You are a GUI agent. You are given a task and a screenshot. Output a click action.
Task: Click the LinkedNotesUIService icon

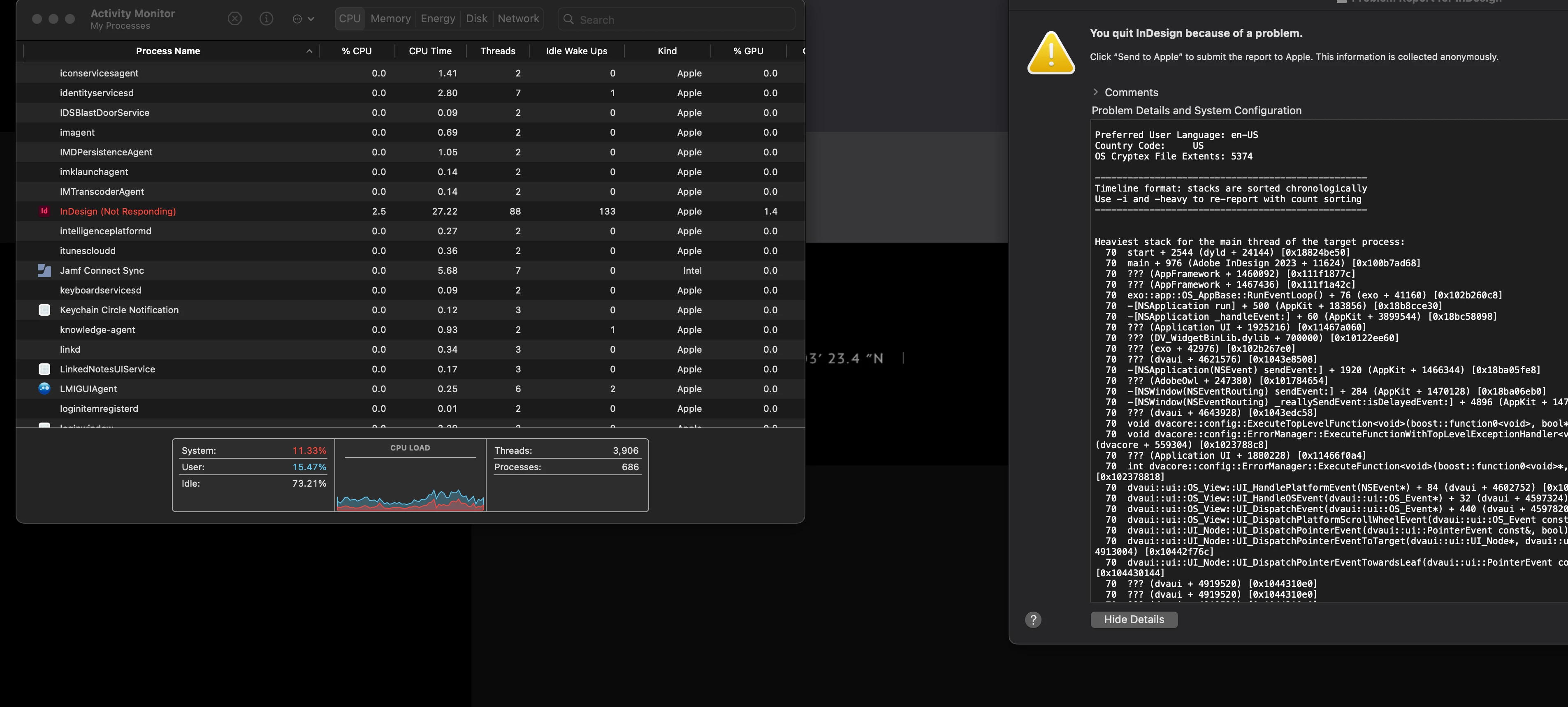pos(44,369)
